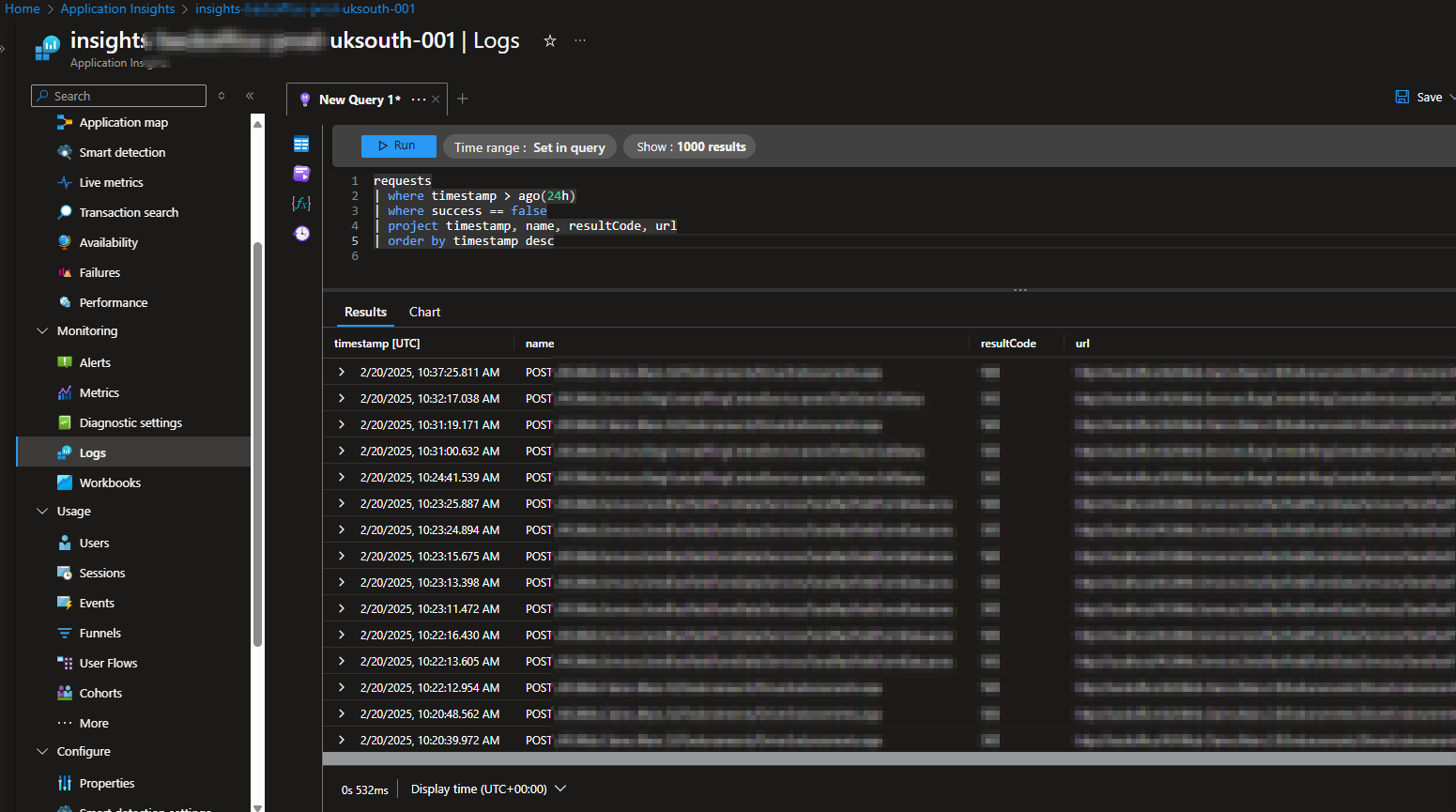The height and width of the screenshot is (812, 1456).
Task: Open Live metrics view
Action: tap(111, 182)
